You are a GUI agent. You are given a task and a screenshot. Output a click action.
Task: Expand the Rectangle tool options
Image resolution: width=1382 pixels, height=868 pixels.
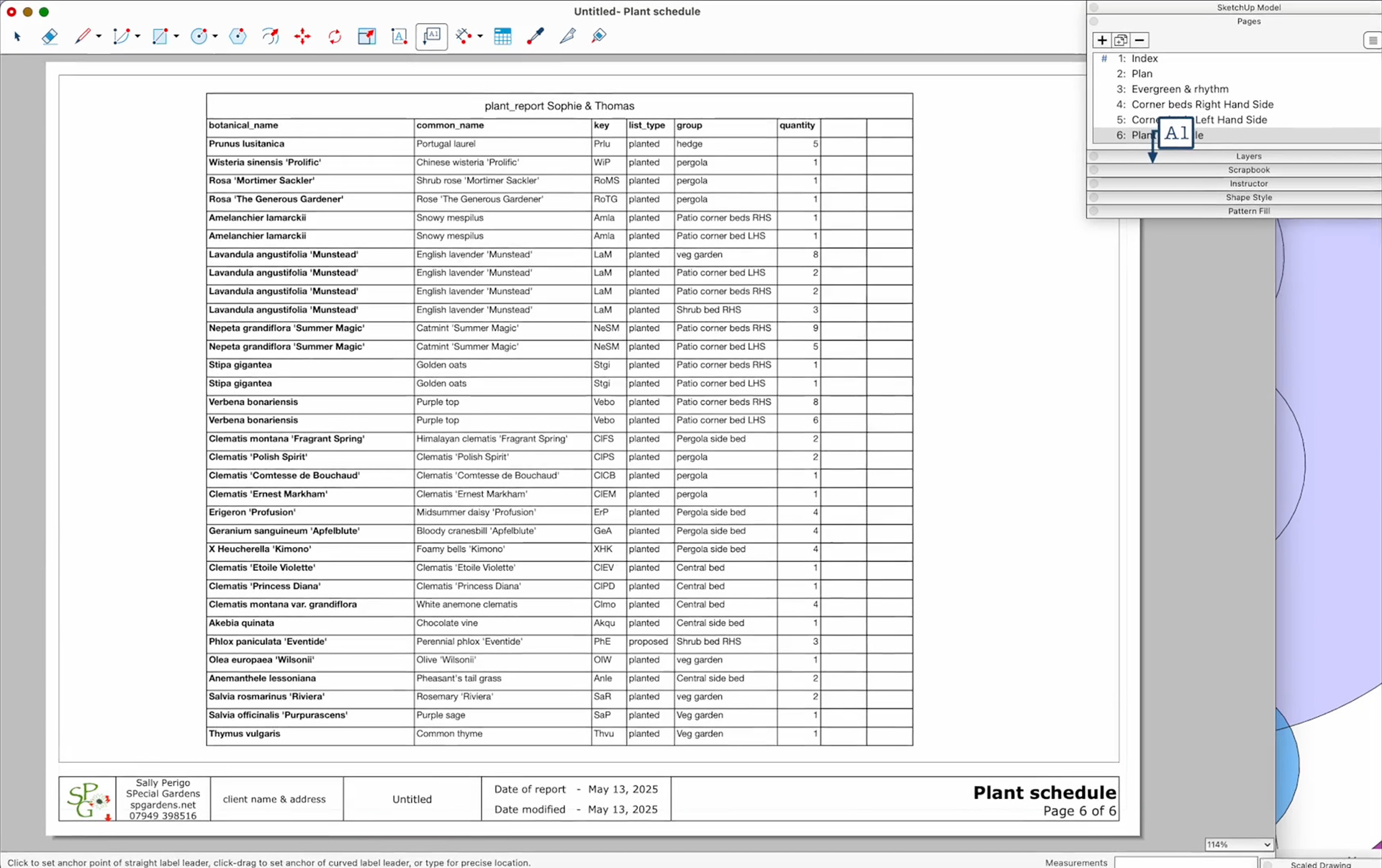[176, 36]
